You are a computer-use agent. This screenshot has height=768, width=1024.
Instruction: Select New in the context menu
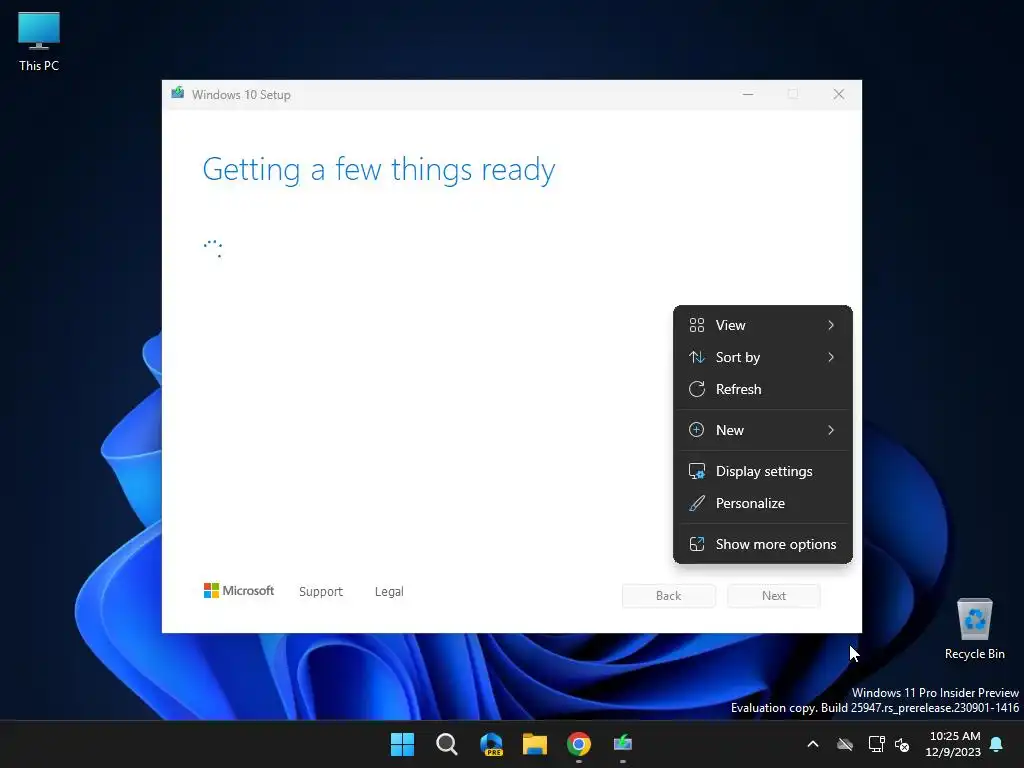click(x=763, y=430)
